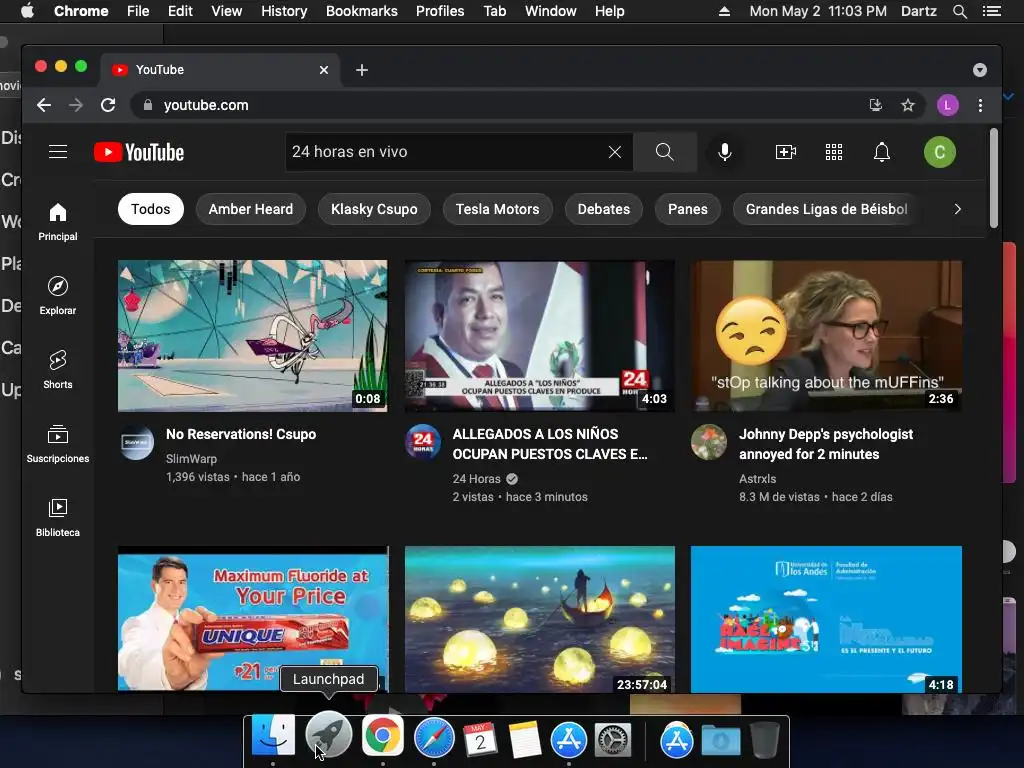Open Launchpad from the Dock

click(x=328, y=736)
